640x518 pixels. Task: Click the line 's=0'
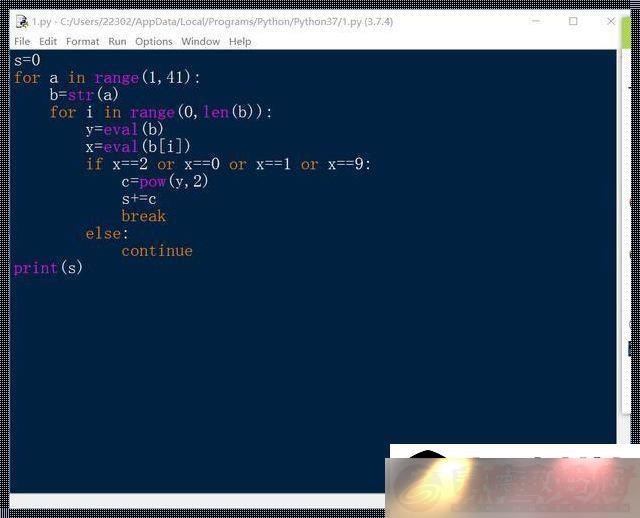tap(27, 60)
